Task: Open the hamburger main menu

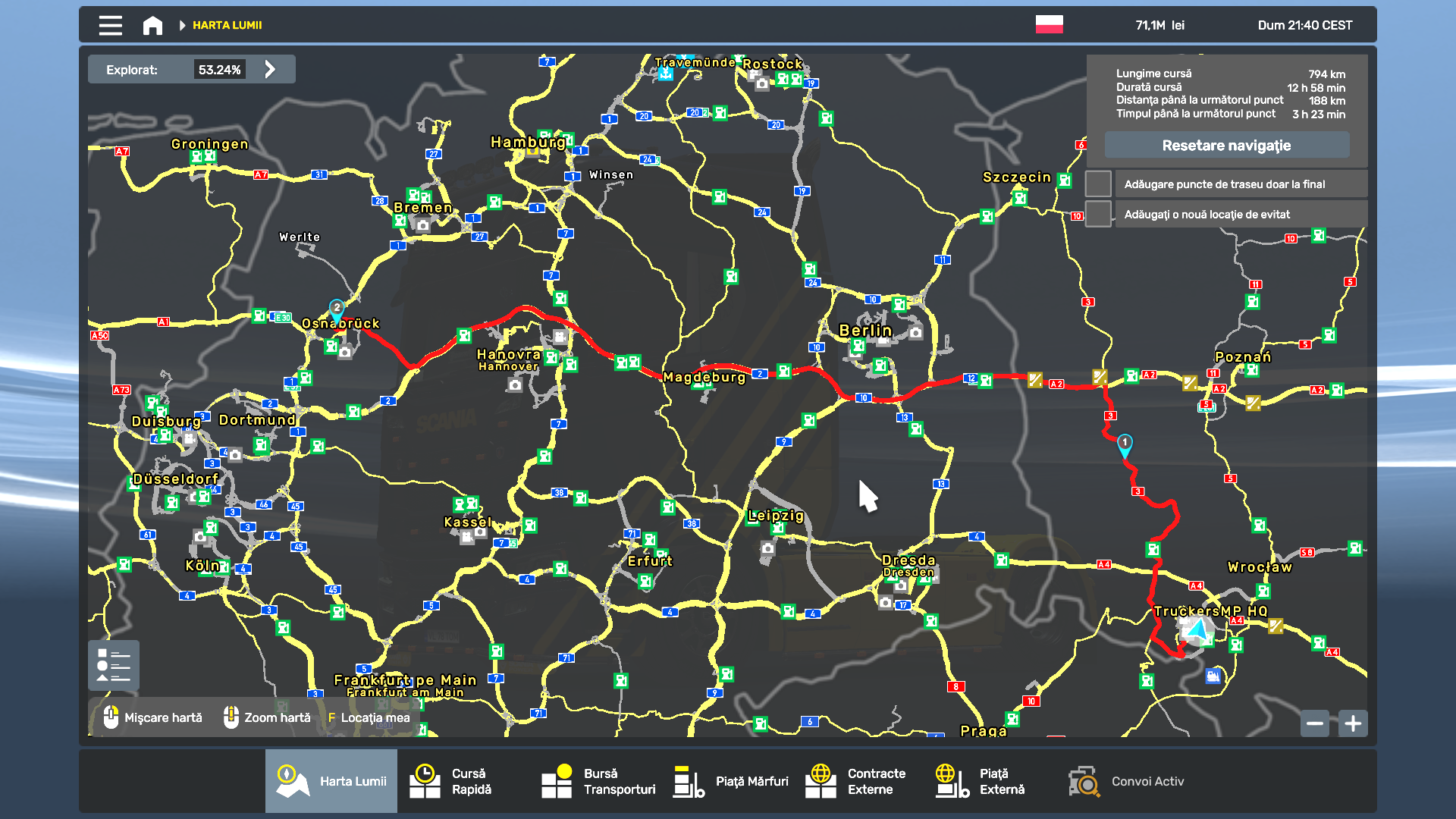Action: [x=110, y=25]
